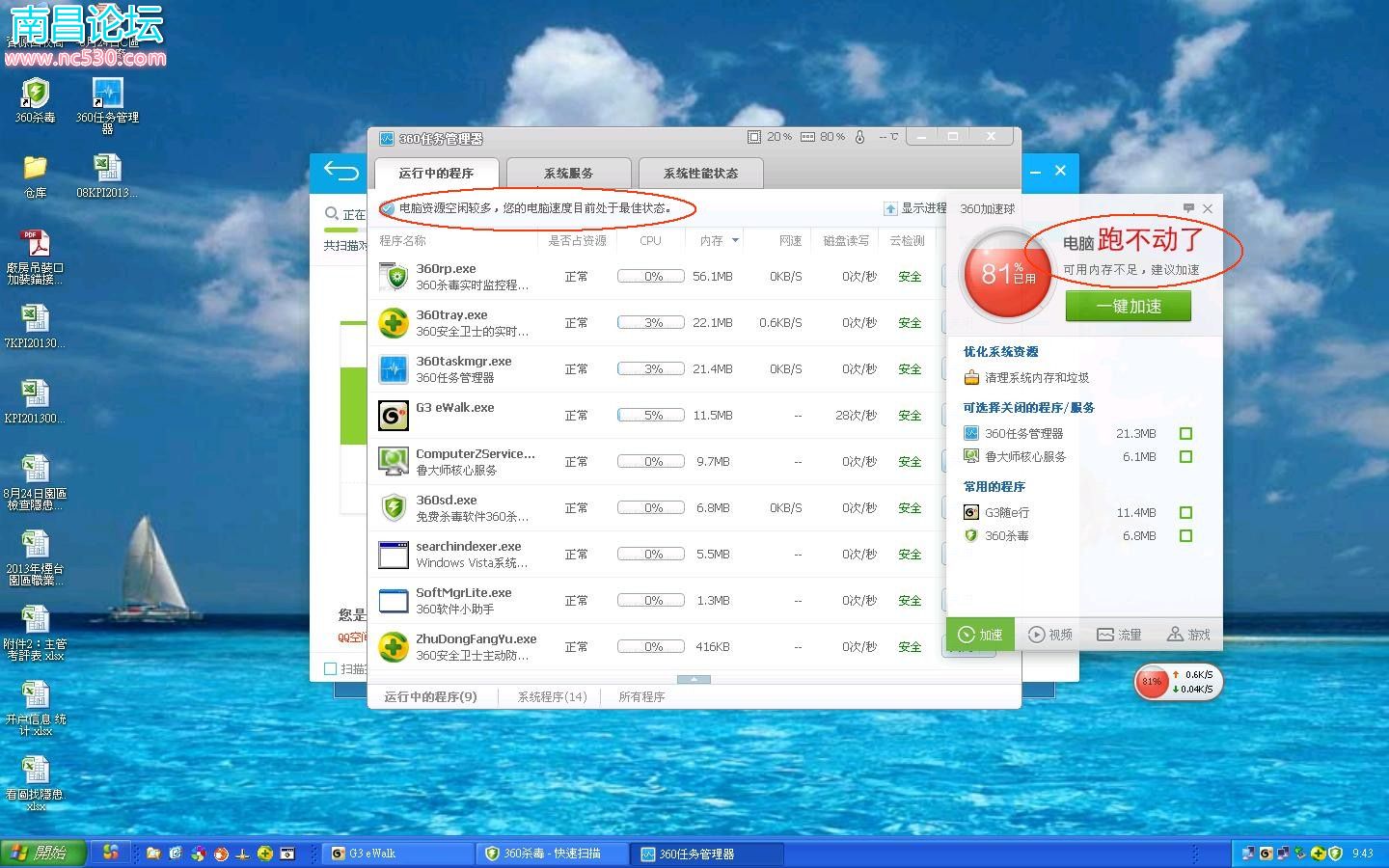Click the ComputerZService monitor icon

pos(394,462)
